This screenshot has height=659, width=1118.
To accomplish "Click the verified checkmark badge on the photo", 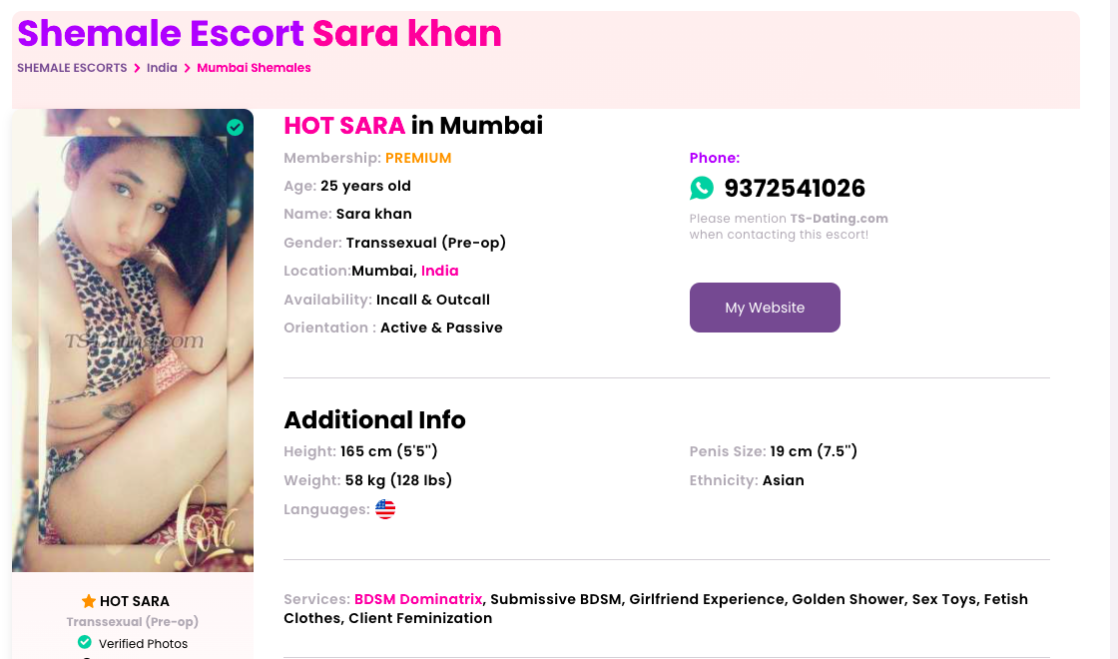I will (x=235, y=127).
